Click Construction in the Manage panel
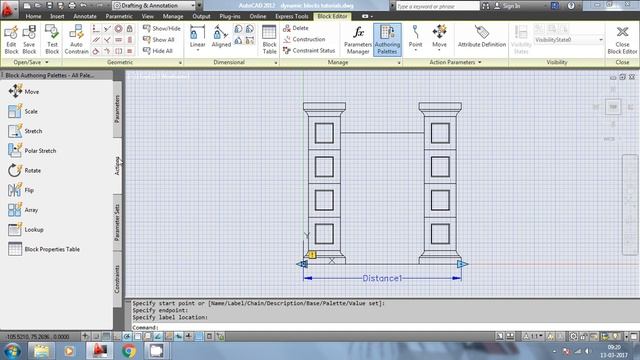Screen dimensions: 640x360 coord(304,39)
